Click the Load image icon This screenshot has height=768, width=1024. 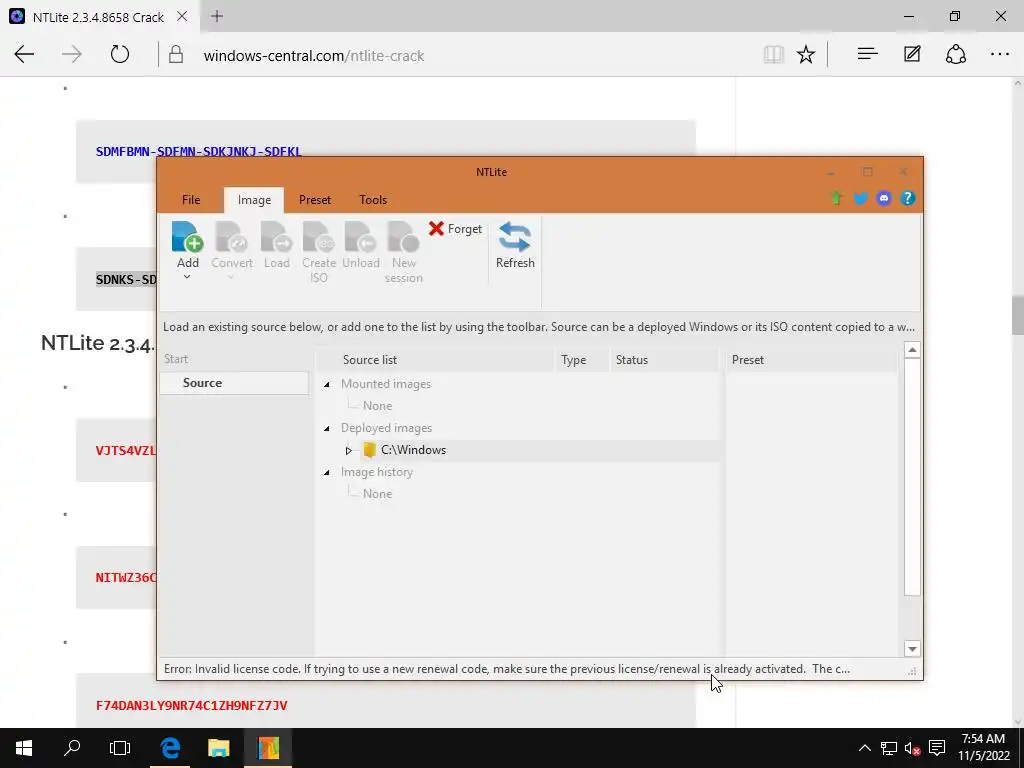click(276, 237)
